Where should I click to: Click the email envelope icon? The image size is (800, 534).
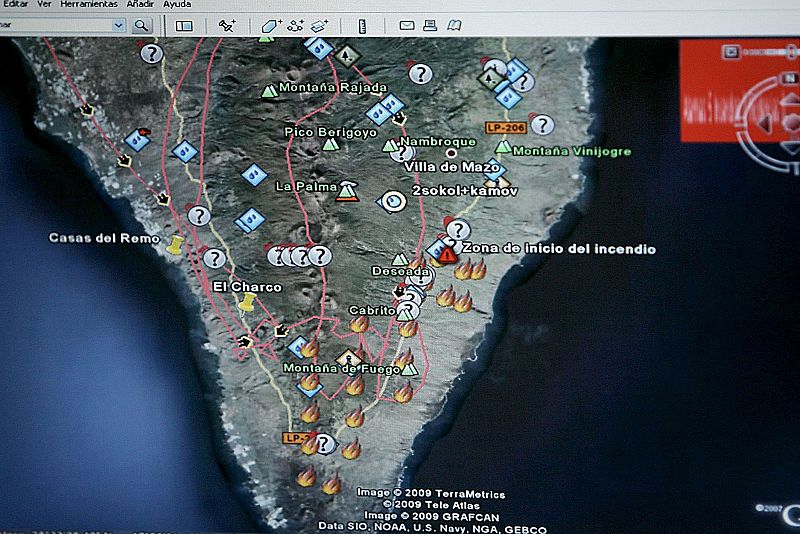coord(407,25)
